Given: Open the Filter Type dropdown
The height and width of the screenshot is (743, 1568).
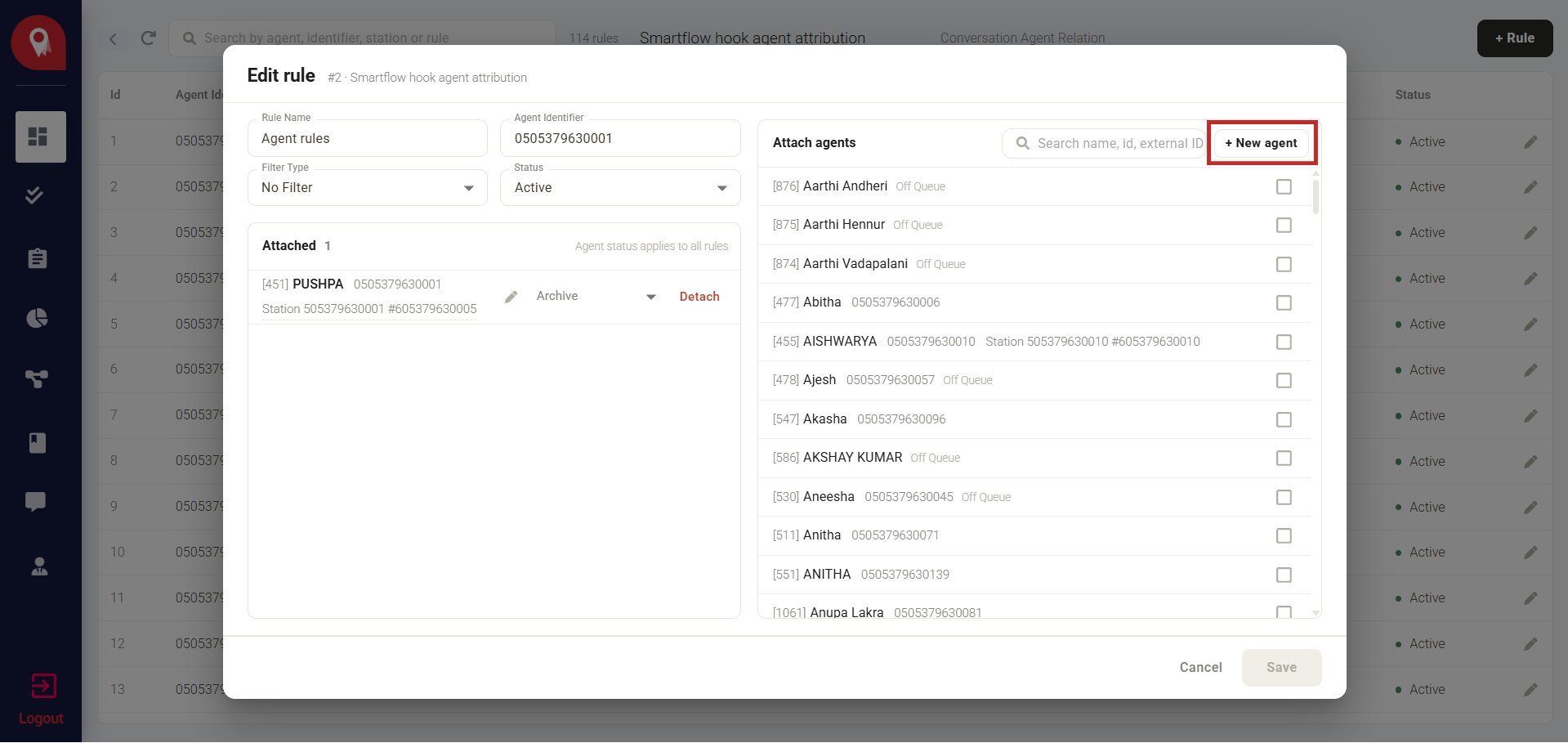Looking at the screenshot, I should tap(368, 188).
